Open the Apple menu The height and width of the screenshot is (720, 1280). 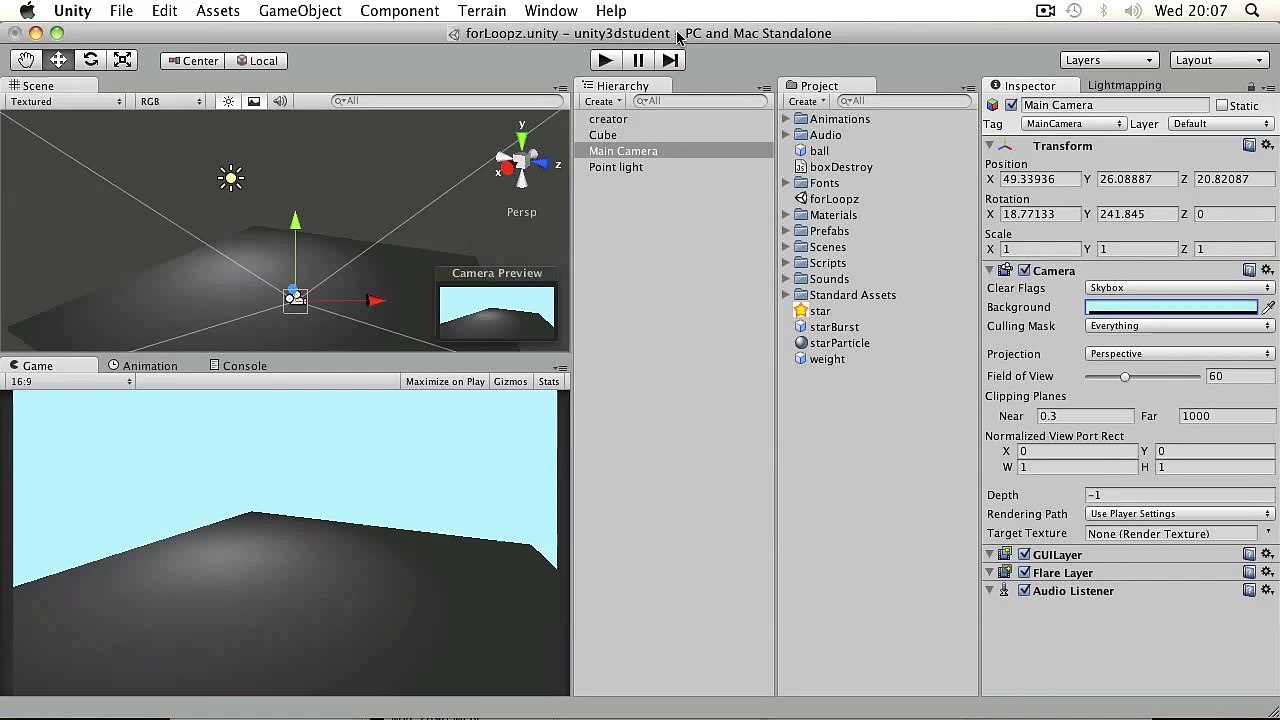pos(27,11)
